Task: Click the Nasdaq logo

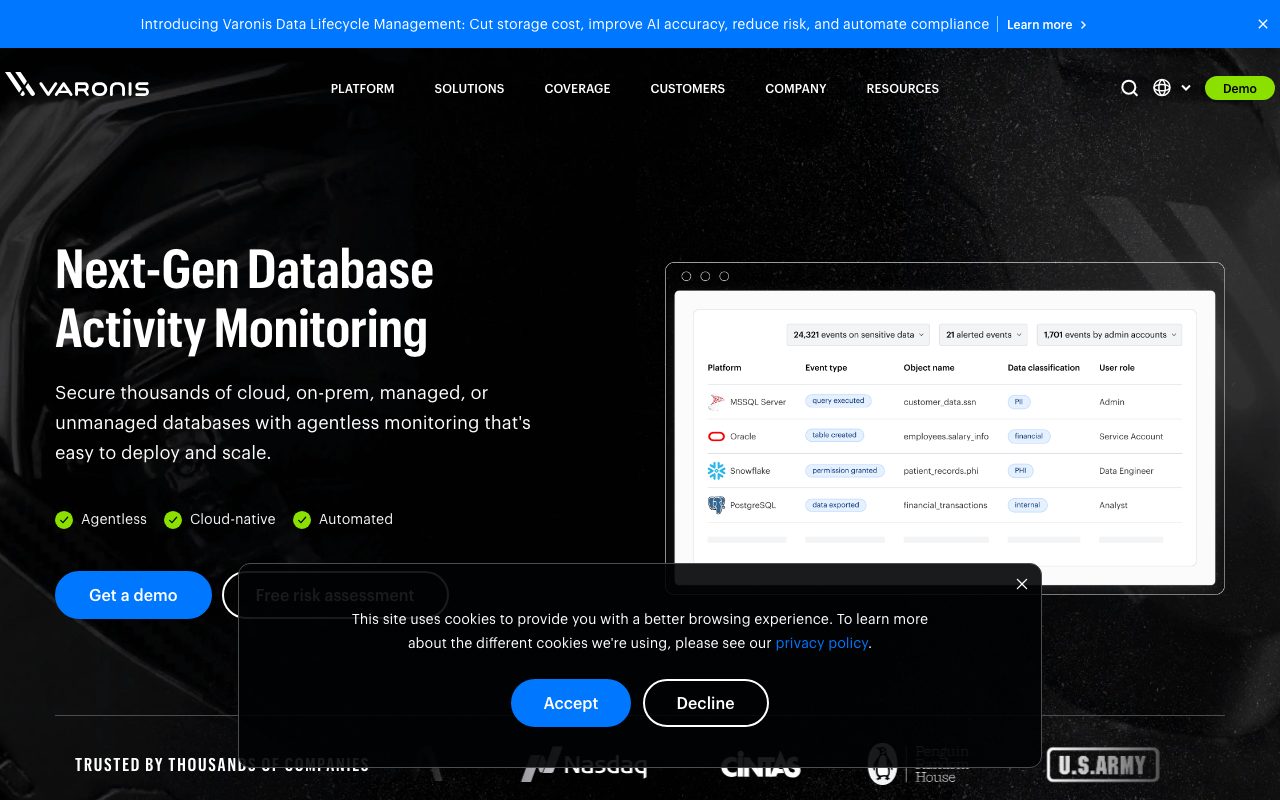Action: tap(584, 766)
